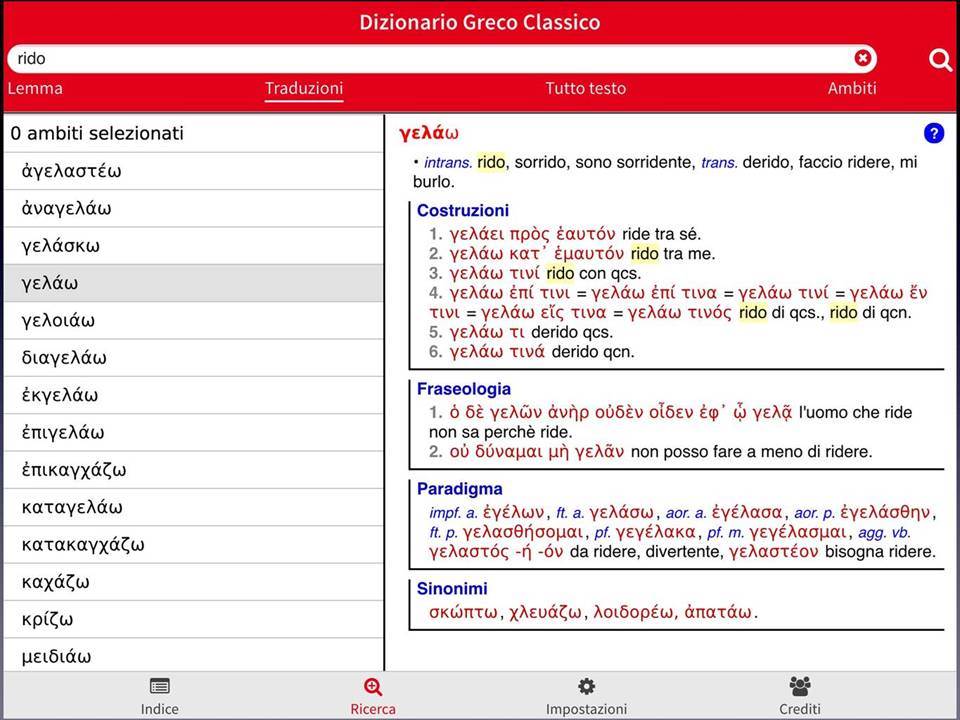Click the magnifying glass search icon
Viewport: 960px width, 720px height.
(x=940, y=60)
